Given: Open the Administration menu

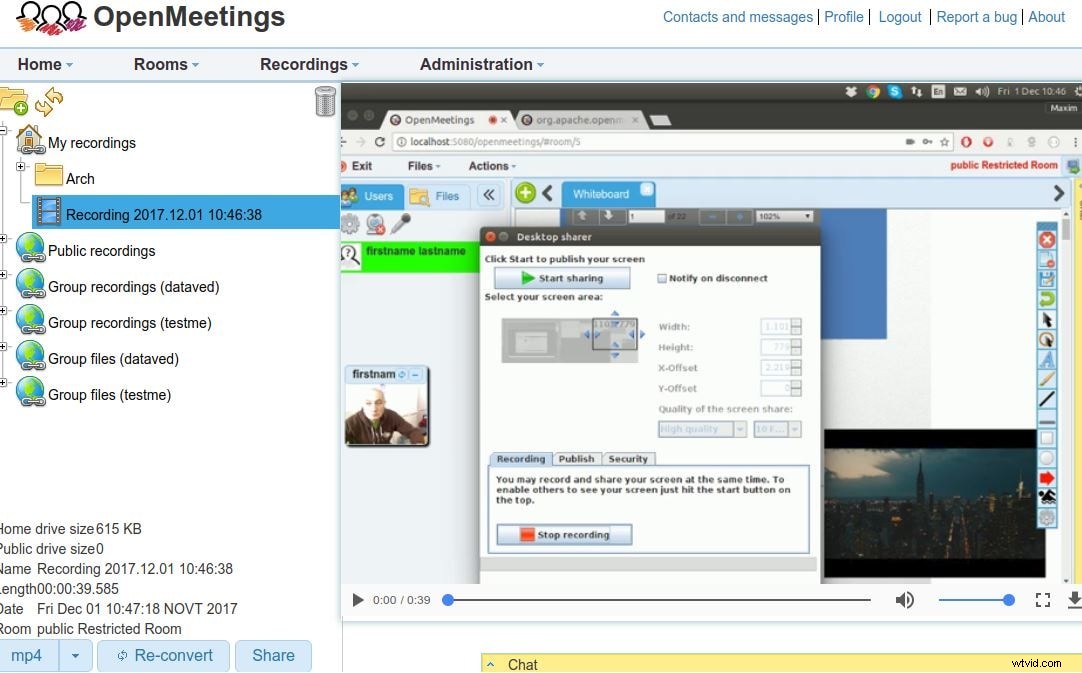Looking at the screenshot, I should pyautogui.click(x=477, y=63).
